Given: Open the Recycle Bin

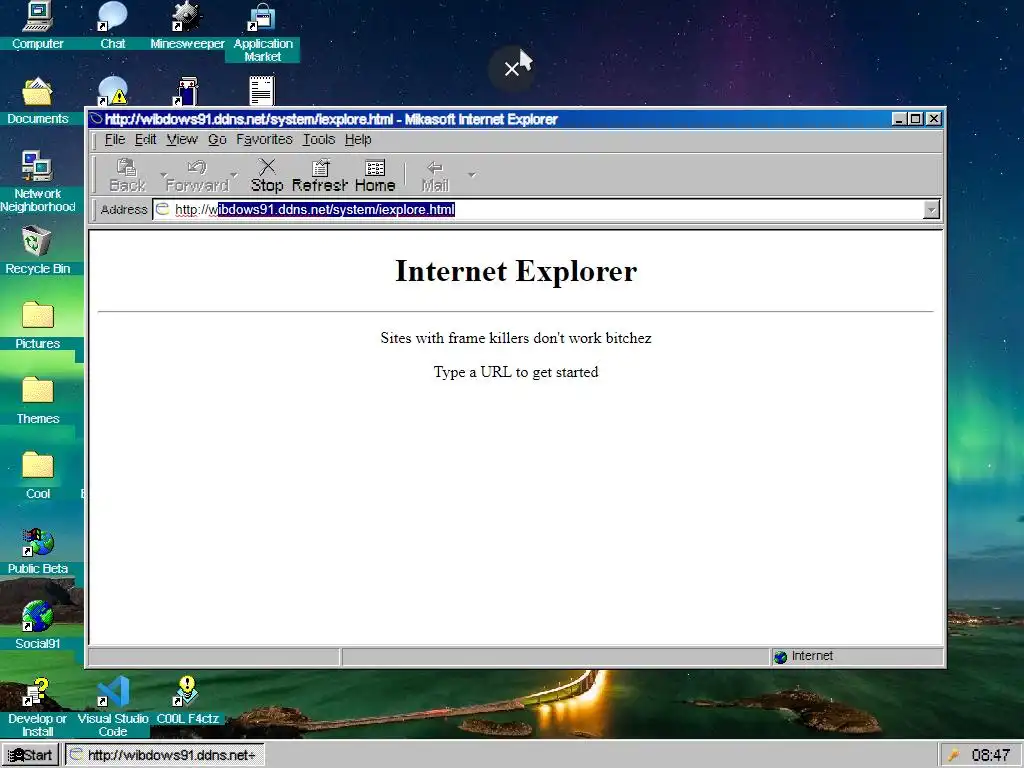Looking at the screenshot, I should coord(37,250).
